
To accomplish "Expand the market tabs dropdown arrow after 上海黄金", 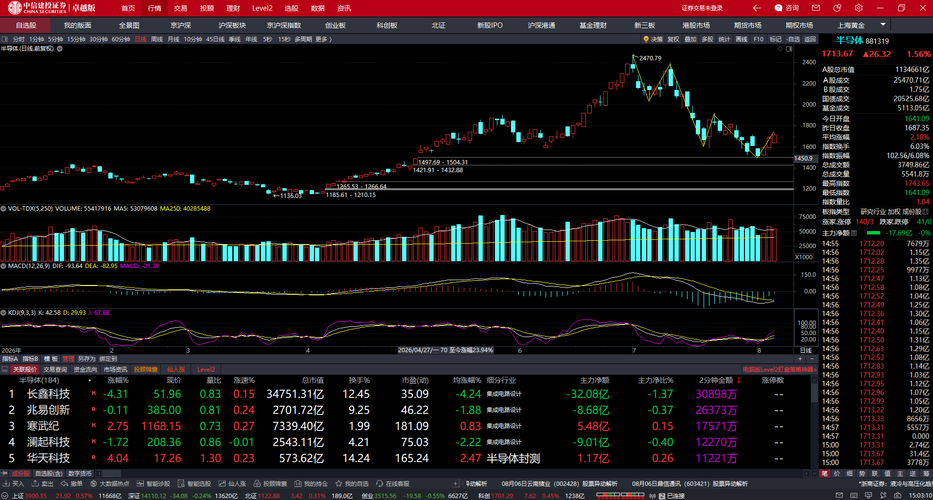I will [883, 25].
